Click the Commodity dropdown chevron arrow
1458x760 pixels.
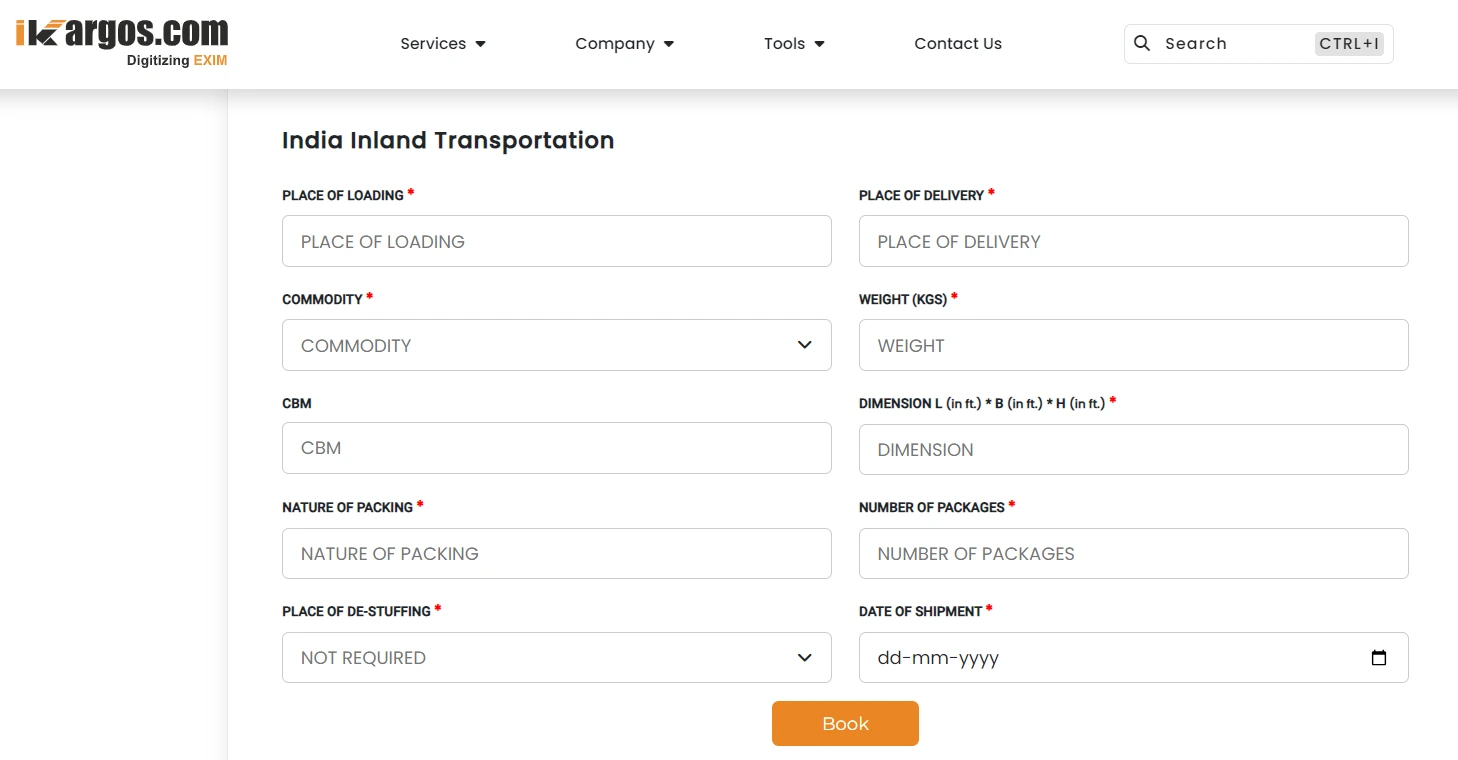point(804,345)
